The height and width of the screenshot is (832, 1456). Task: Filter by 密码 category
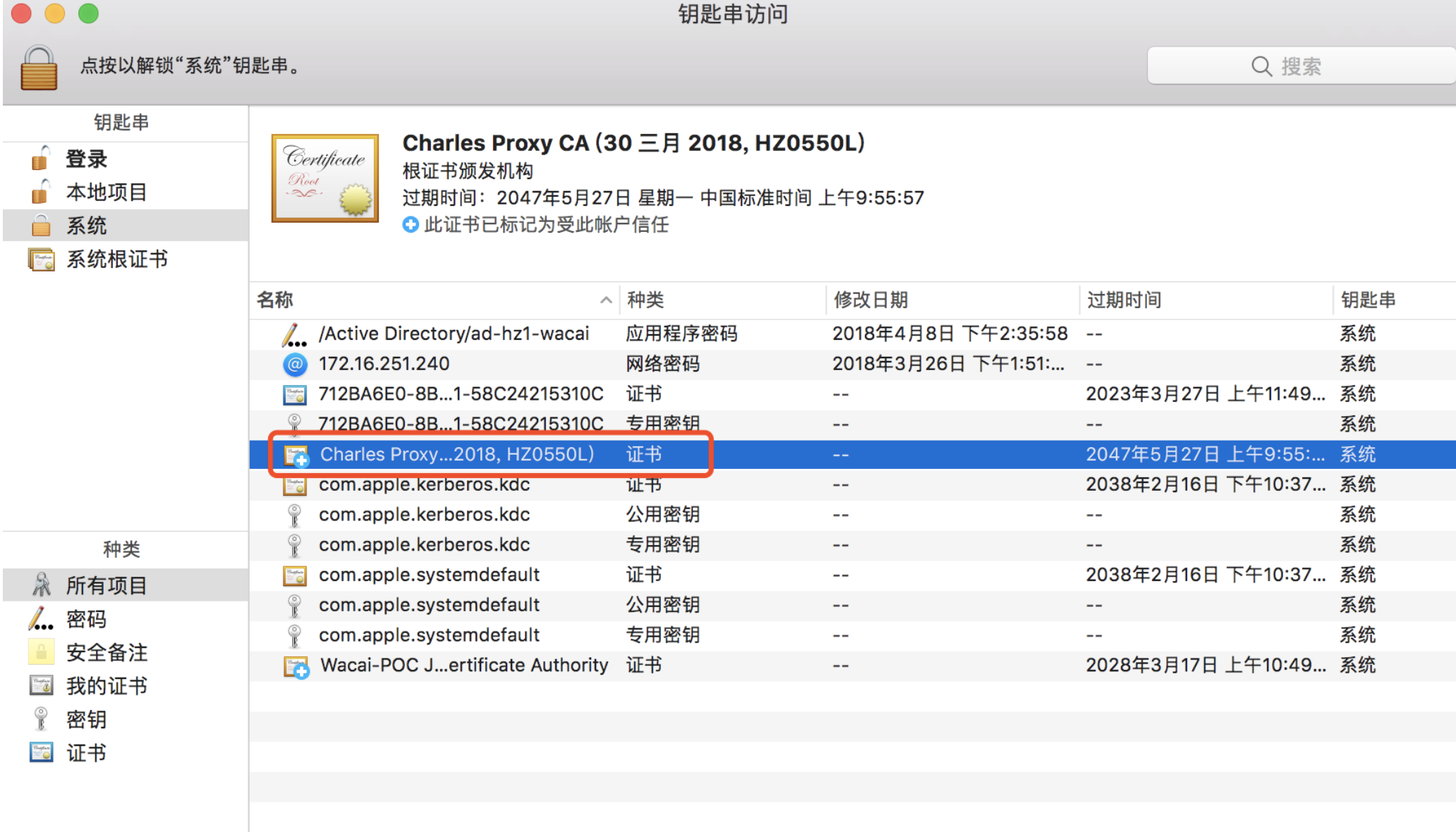(x=86, y=619)
